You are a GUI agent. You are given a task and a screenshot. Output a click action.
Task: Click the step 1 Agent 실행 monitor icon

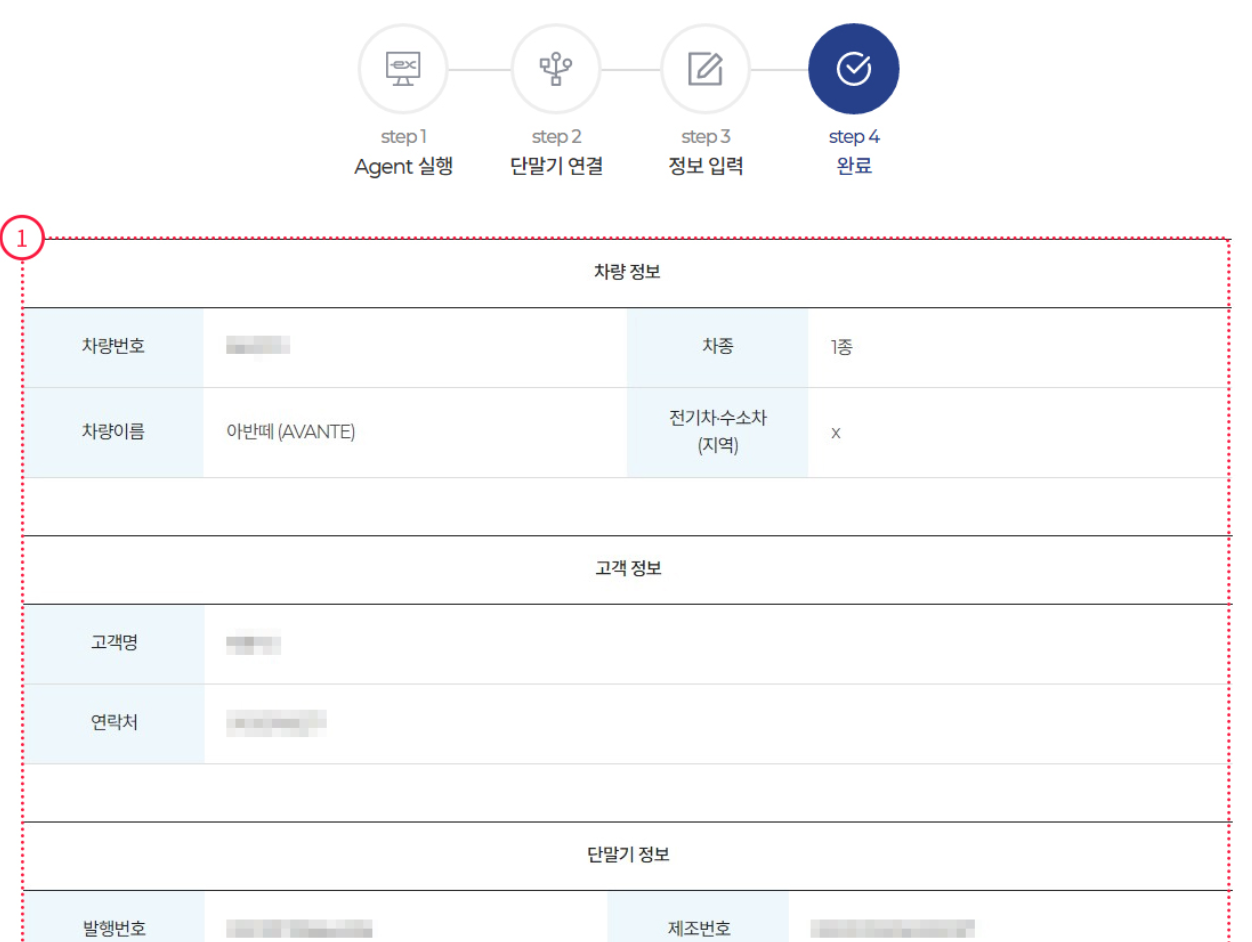point(403,67)
